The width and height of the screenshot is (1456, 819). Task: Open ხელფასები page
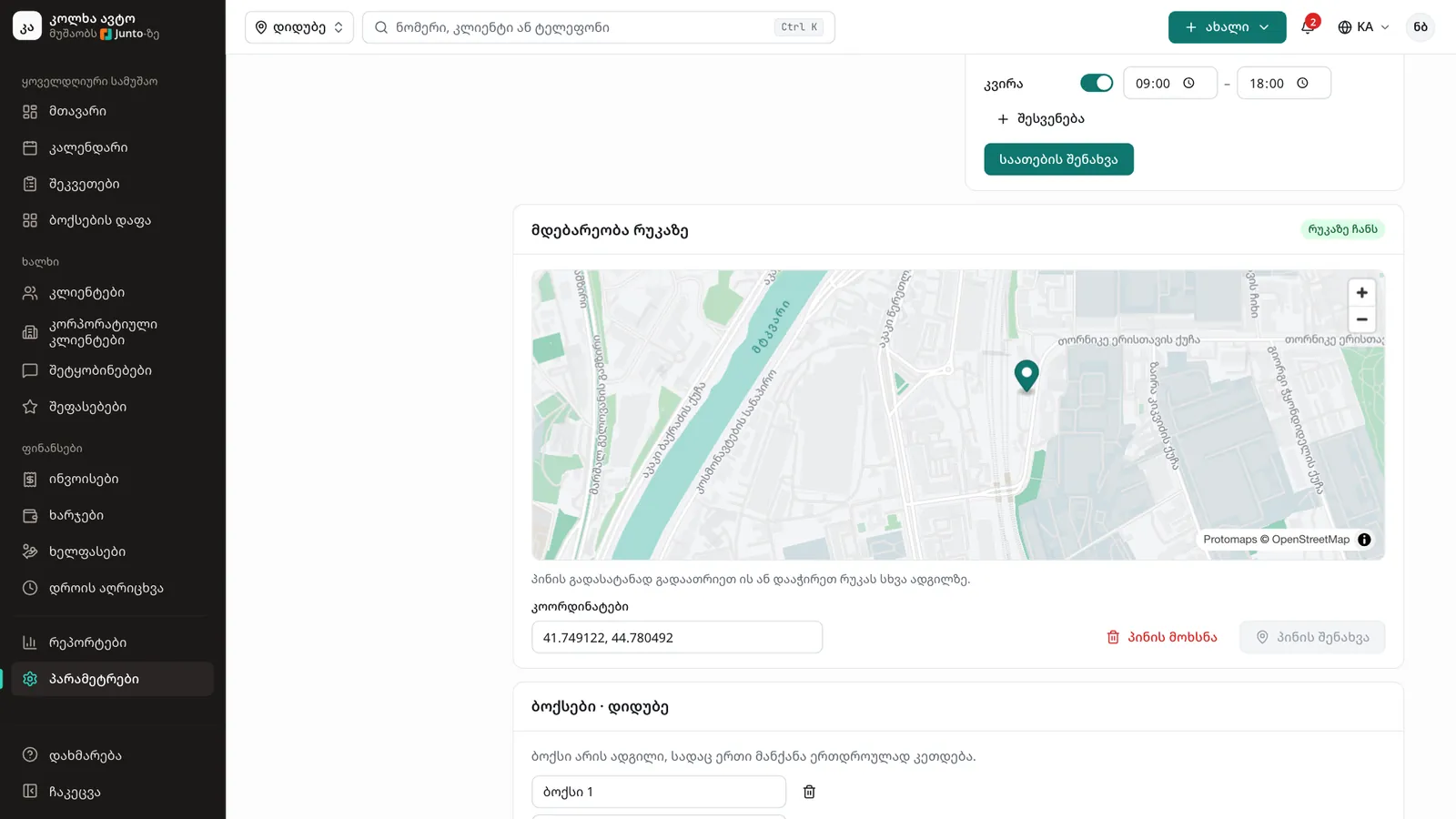113,552
